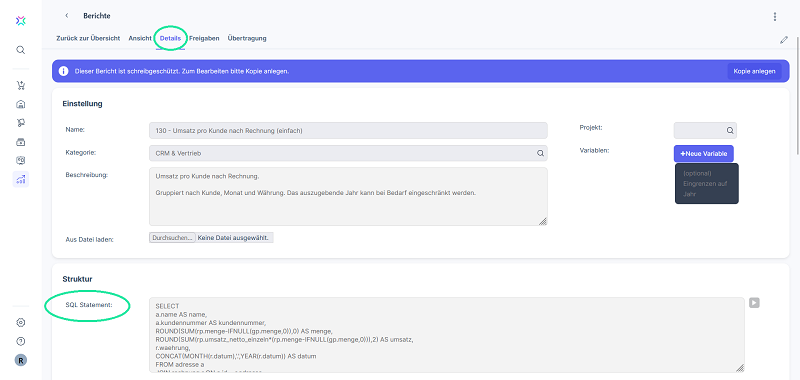Open the shopping cart sidebar module

coord(20,86)
